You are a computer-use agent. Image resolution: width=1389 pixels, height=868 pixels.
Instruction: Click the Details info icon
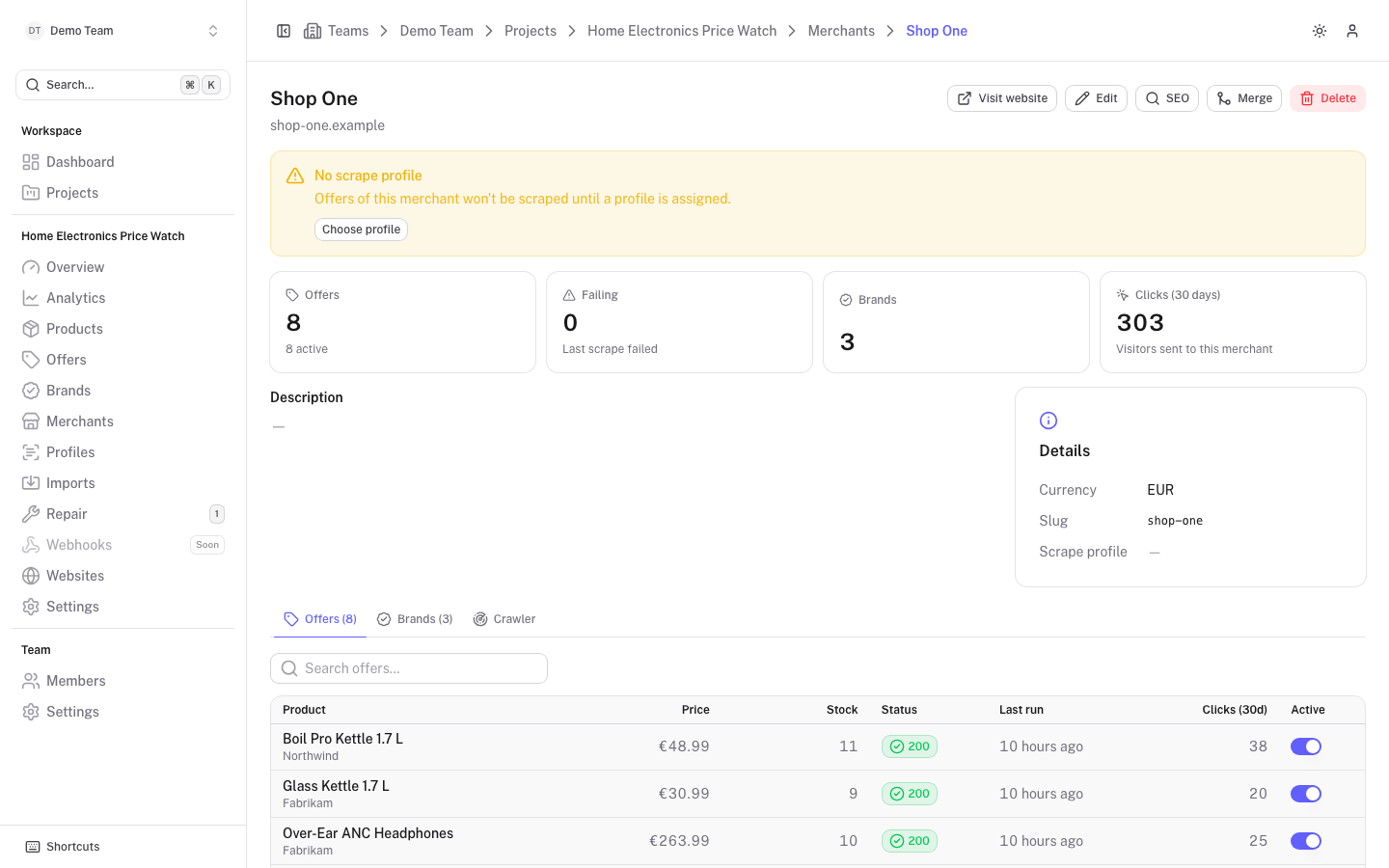1049,420
